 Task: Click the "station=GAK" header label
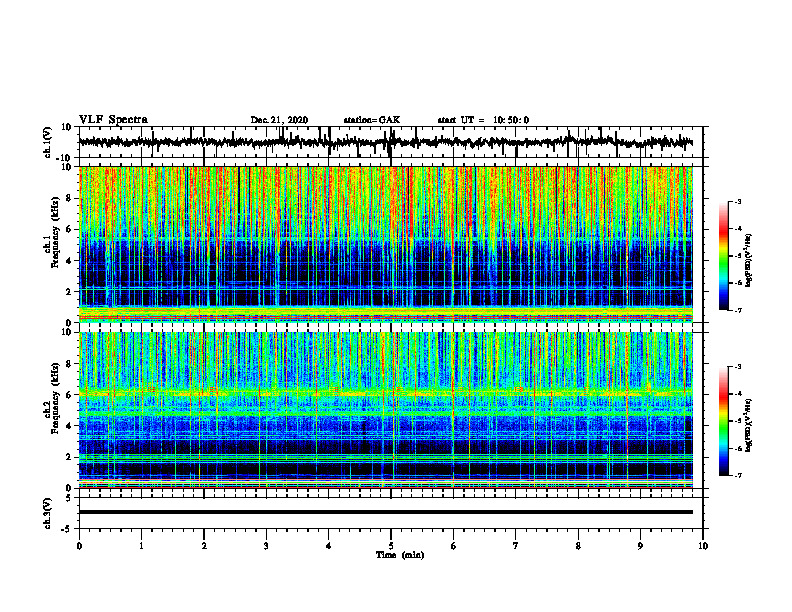tap(372, 120)
